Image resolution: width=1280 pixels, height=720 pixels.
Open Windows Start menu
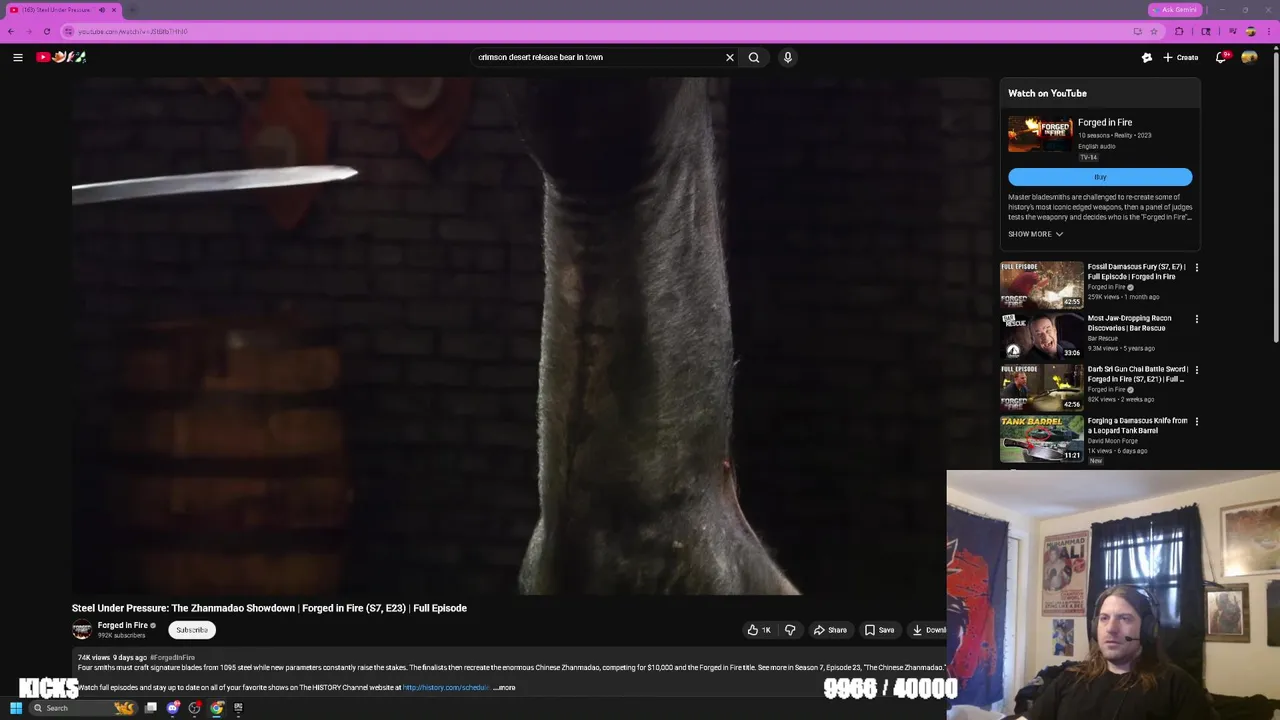(x=16, y=708)
